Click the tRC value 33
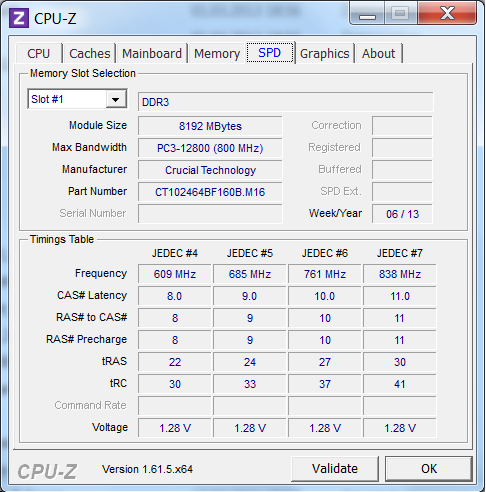Image resolution: width=486 pixels, height=492 pixels. click(x=250, y=384)
